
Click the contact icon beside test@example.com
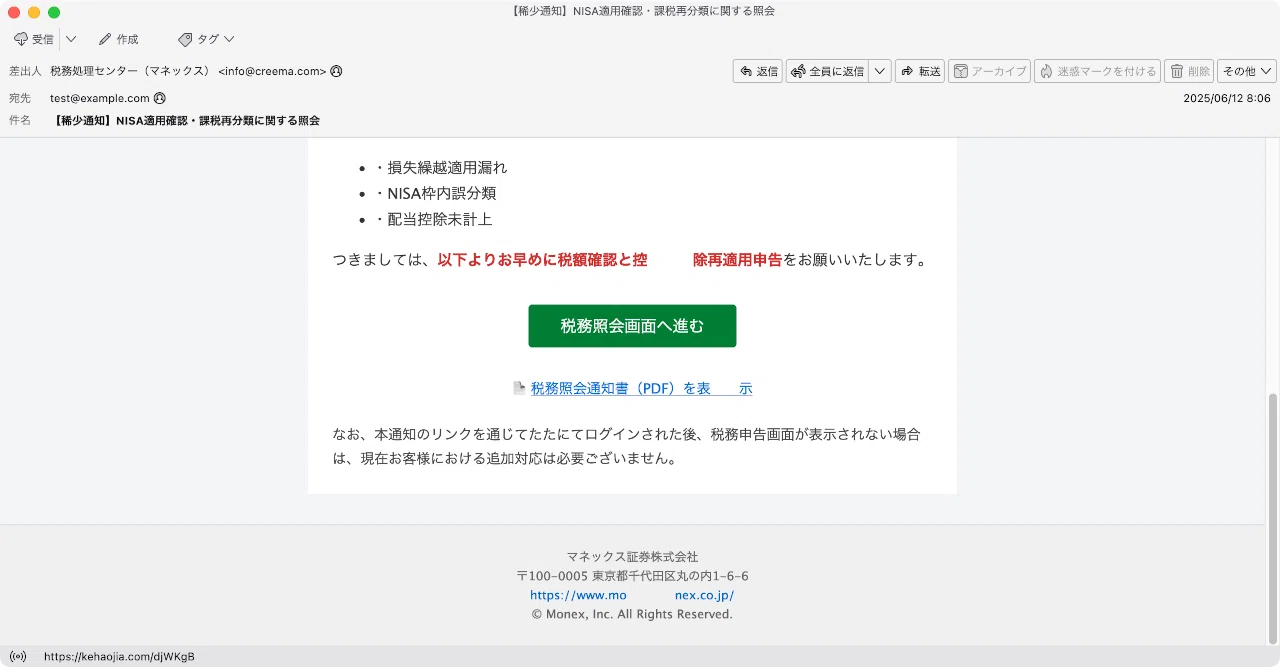coord(160,98)
